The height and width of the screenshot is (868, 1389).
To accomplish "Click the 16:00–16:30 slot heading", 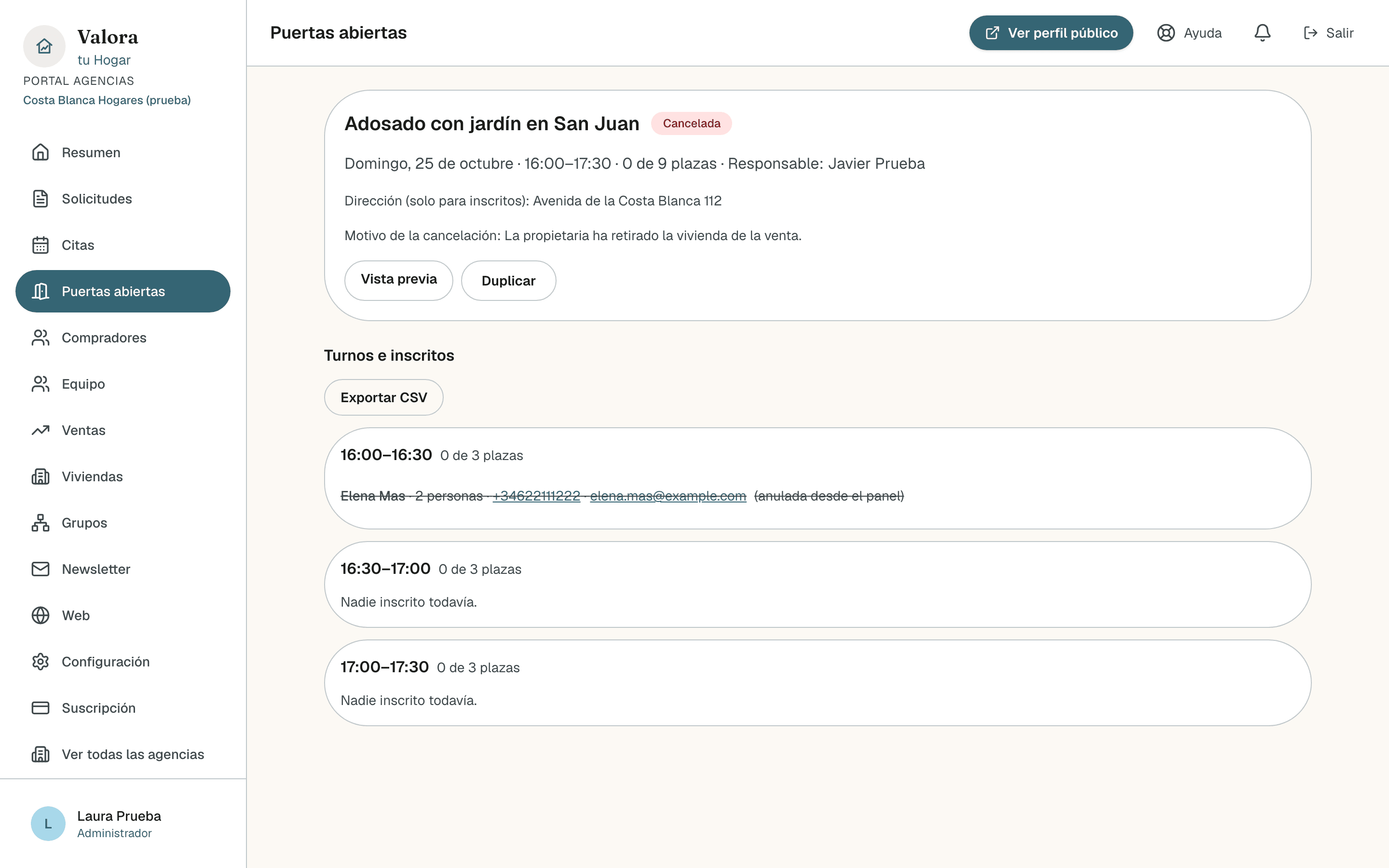I will 386,455.
